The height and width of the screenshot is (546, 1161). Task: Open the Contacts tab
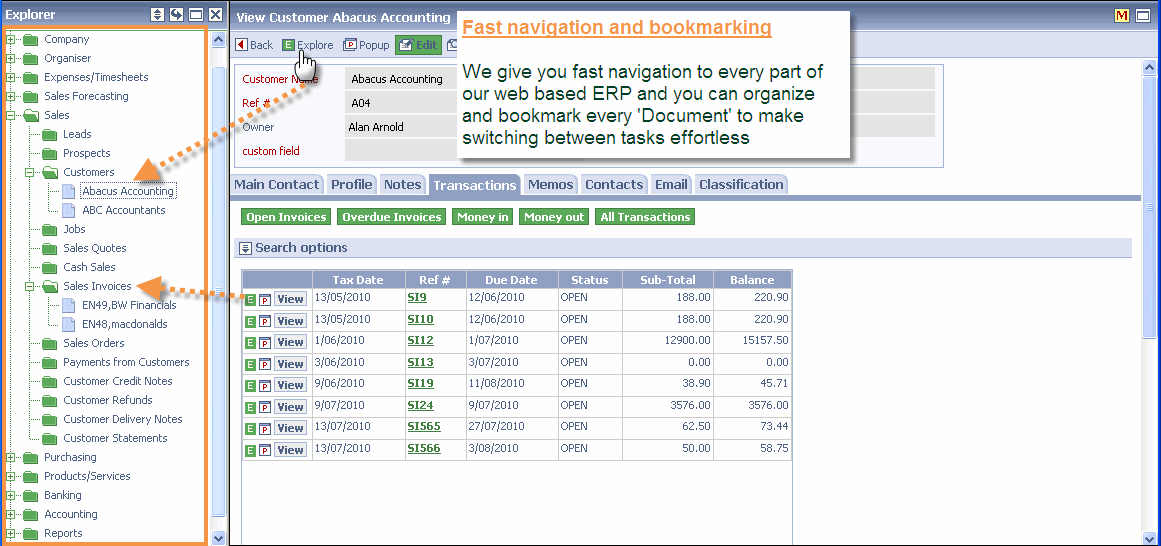614,184
